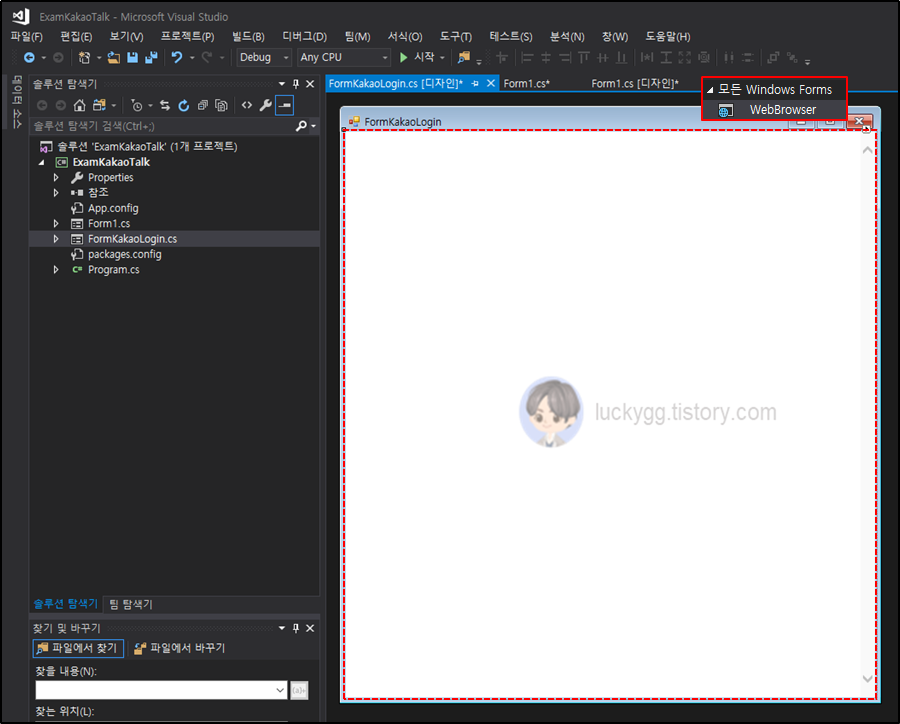Switch to the Form1.cs* code tab
900x724 pixels.
pyautogui.click(x=526, y=84)
